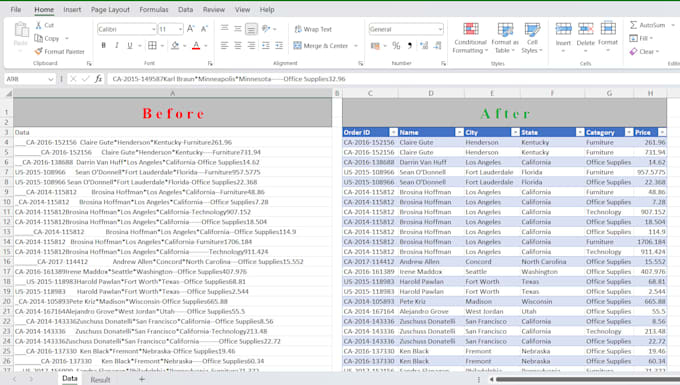680x385 pixels.
Task: Align text left
Action: 224,45
